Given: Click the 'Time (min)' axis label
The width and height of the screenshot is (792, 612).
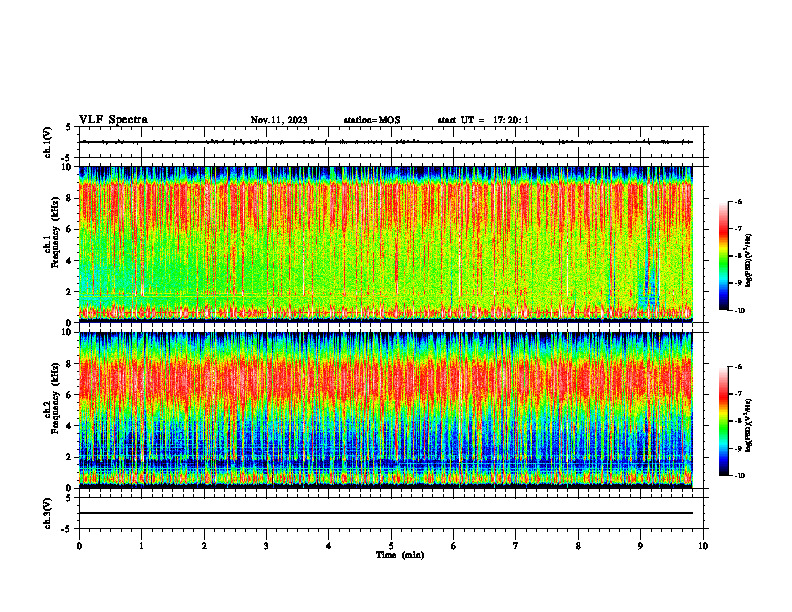Looking at the screenshot, I should tap(400, 555).
